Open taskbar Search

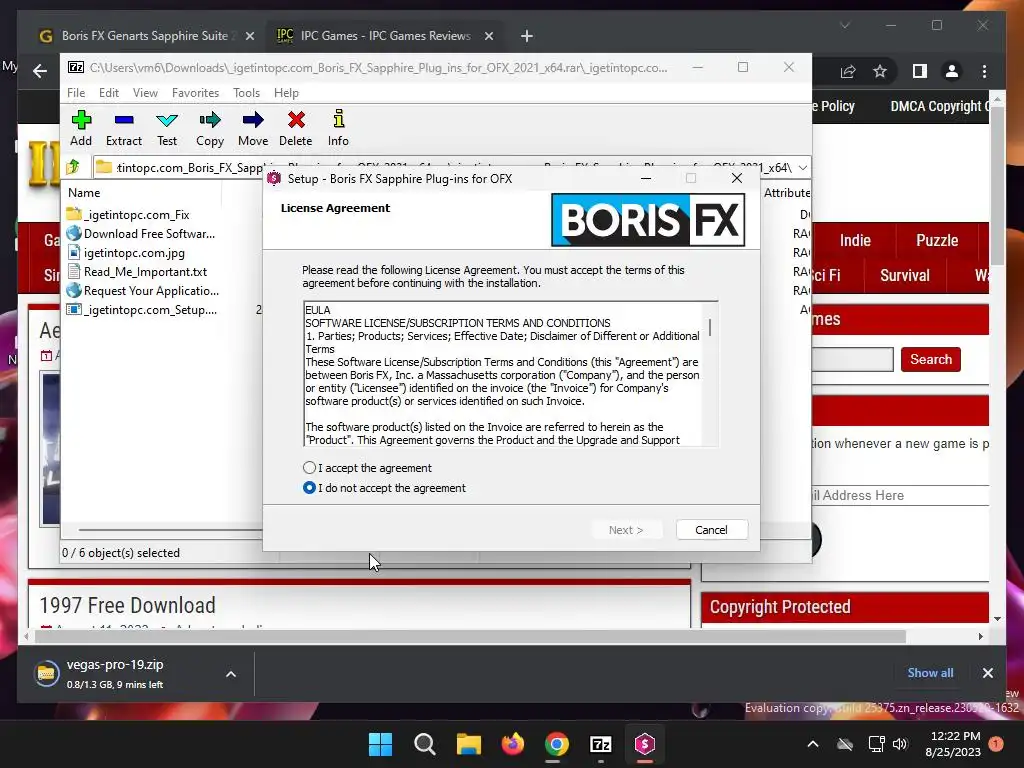click(424, 744)
